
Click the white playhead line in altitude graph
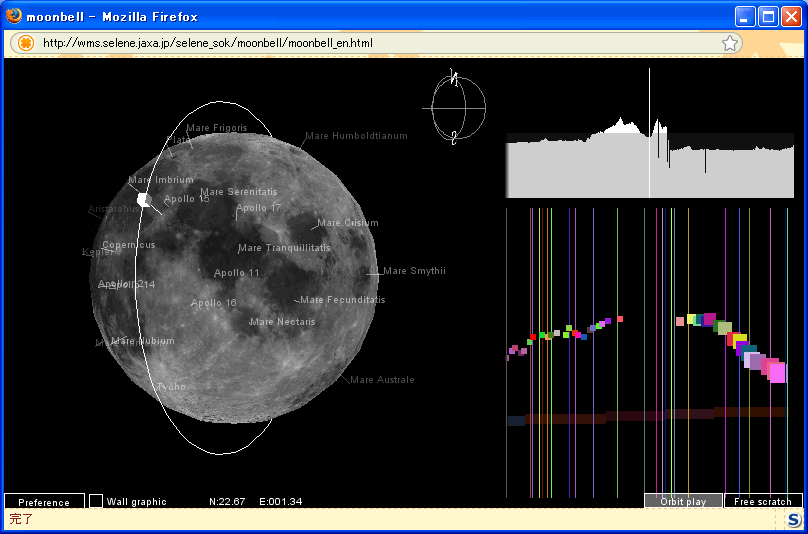(x=649, y=133)
